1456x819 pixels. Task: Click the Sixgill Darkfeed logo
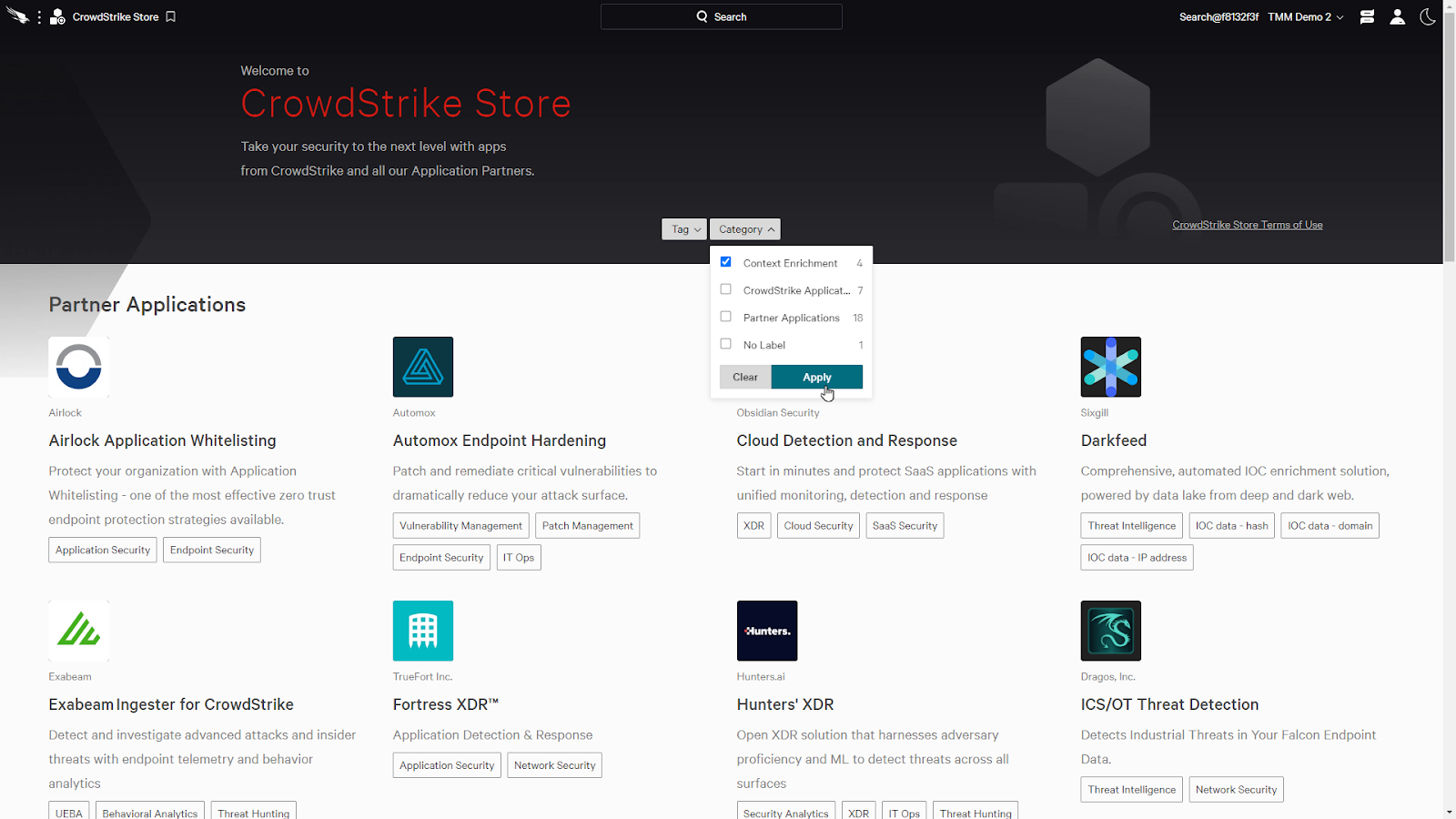(x=1111, y=367)
